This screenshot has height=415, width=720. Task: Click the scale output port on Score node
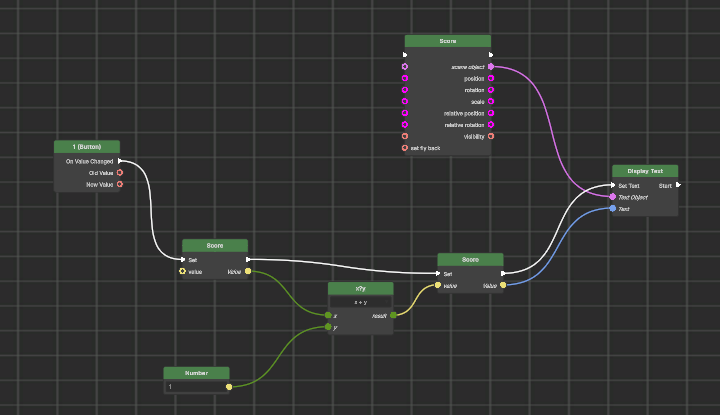(491, 102)
